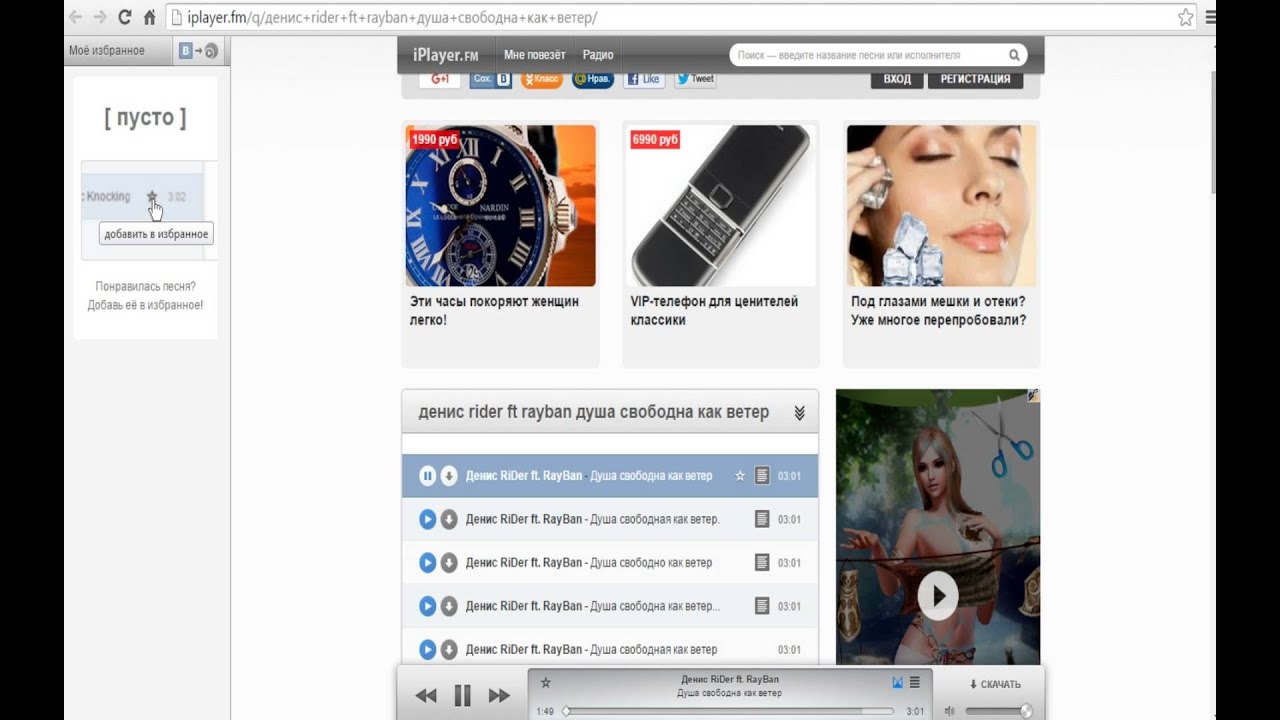Show lyrics for Душа свободно как ветер
Viewport: 1280px width, 720px height.
[762, 563]
